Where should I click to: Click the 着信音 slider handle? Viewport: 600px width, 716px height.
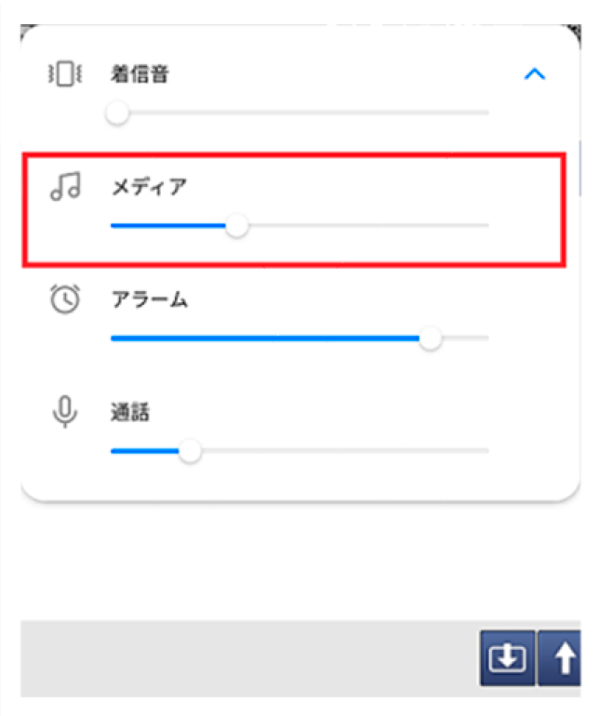click(x=117, y=112)
